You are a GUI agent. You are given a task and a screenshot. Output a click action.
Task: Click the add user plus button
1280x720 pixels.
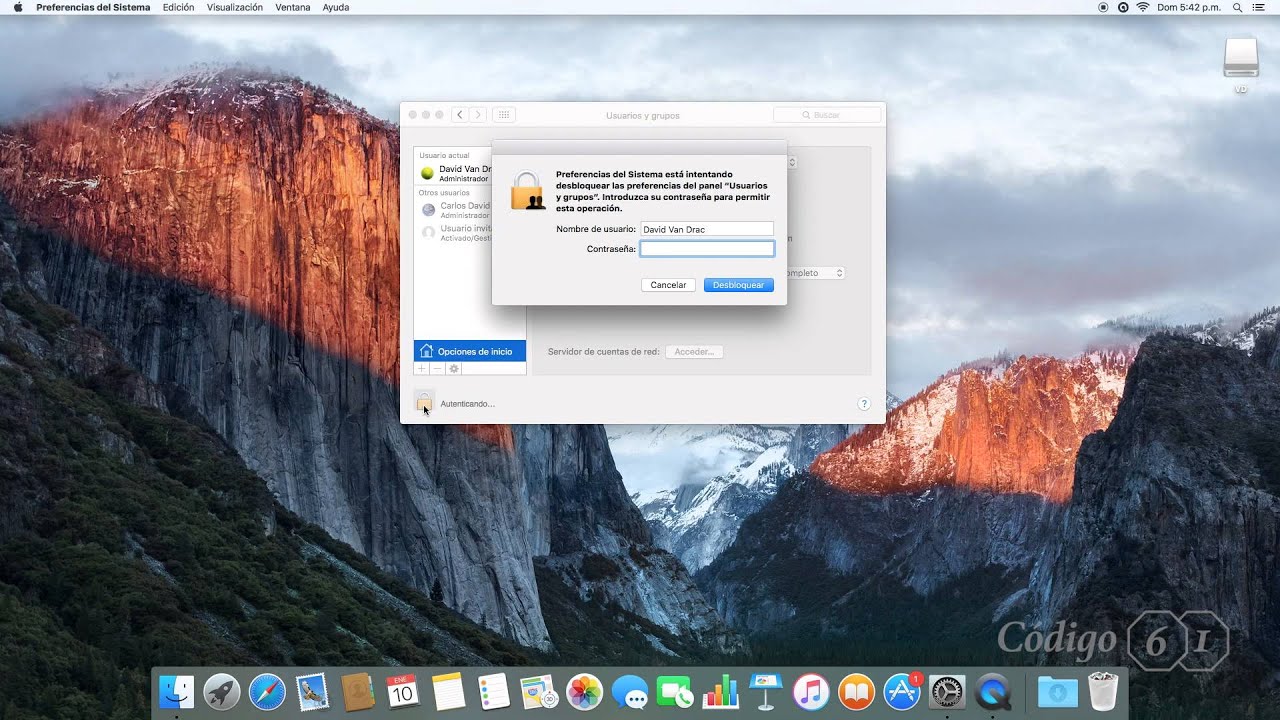(422, 369)
